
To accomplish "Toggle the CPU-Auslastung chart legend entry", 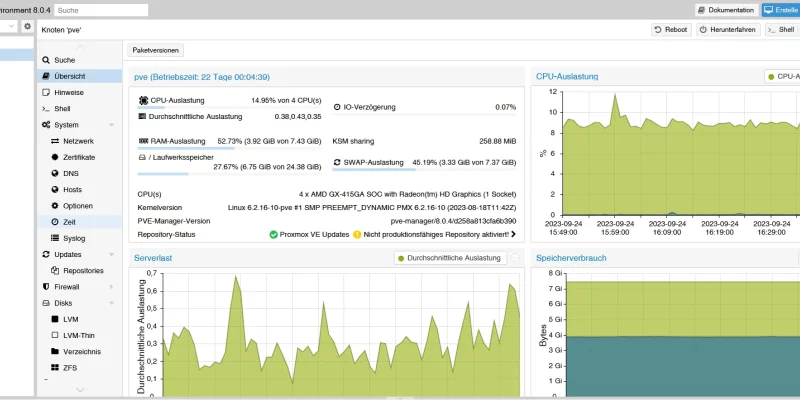I will (783, 77).
